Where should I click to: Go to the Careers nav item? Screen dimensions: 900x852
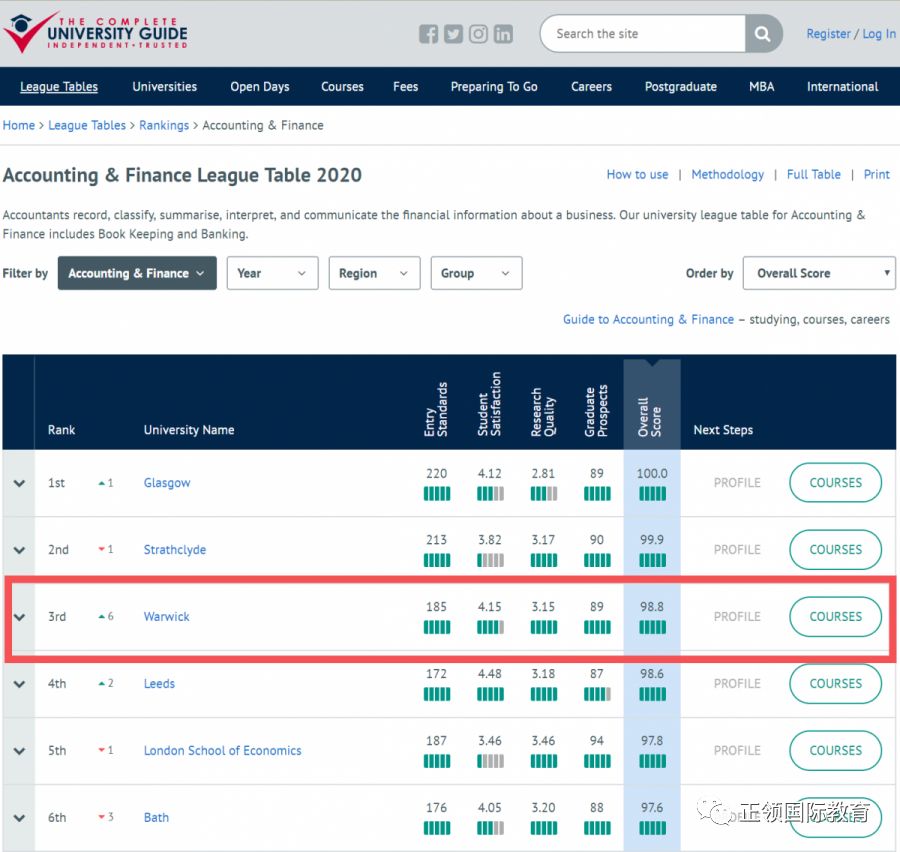(591, 87)
